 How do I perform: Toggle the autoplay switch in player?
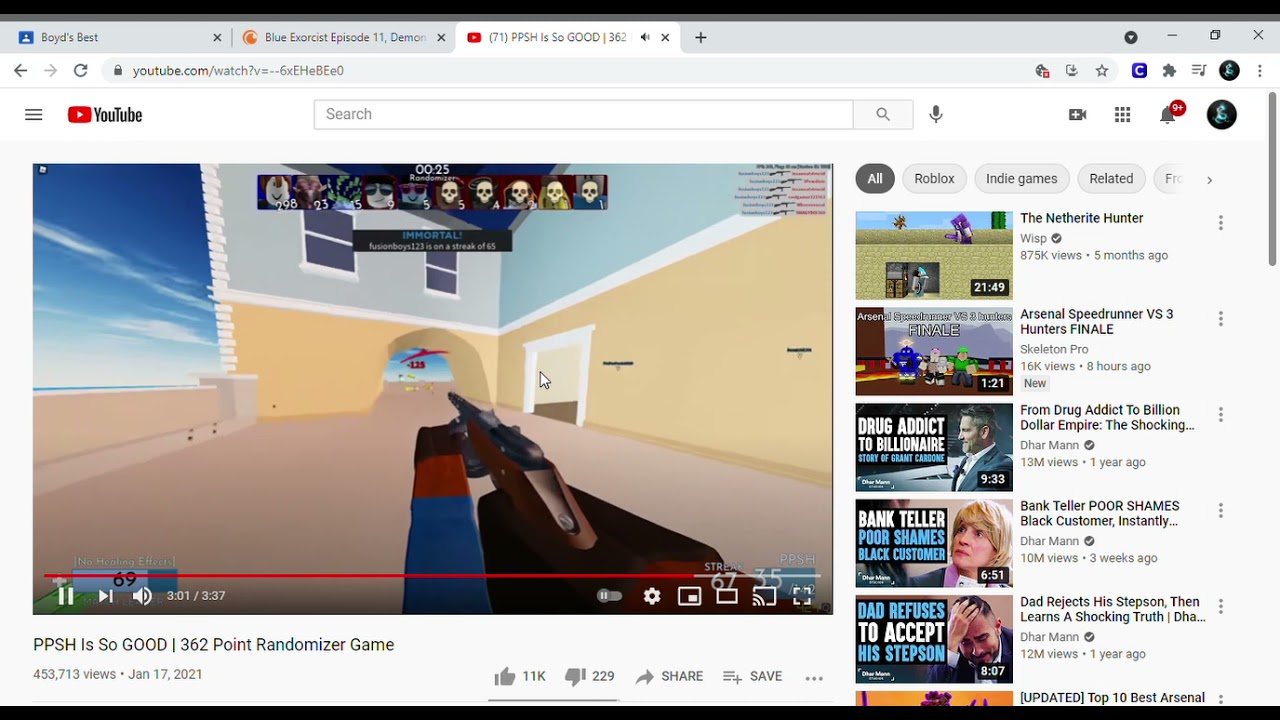tap(609, 596)
